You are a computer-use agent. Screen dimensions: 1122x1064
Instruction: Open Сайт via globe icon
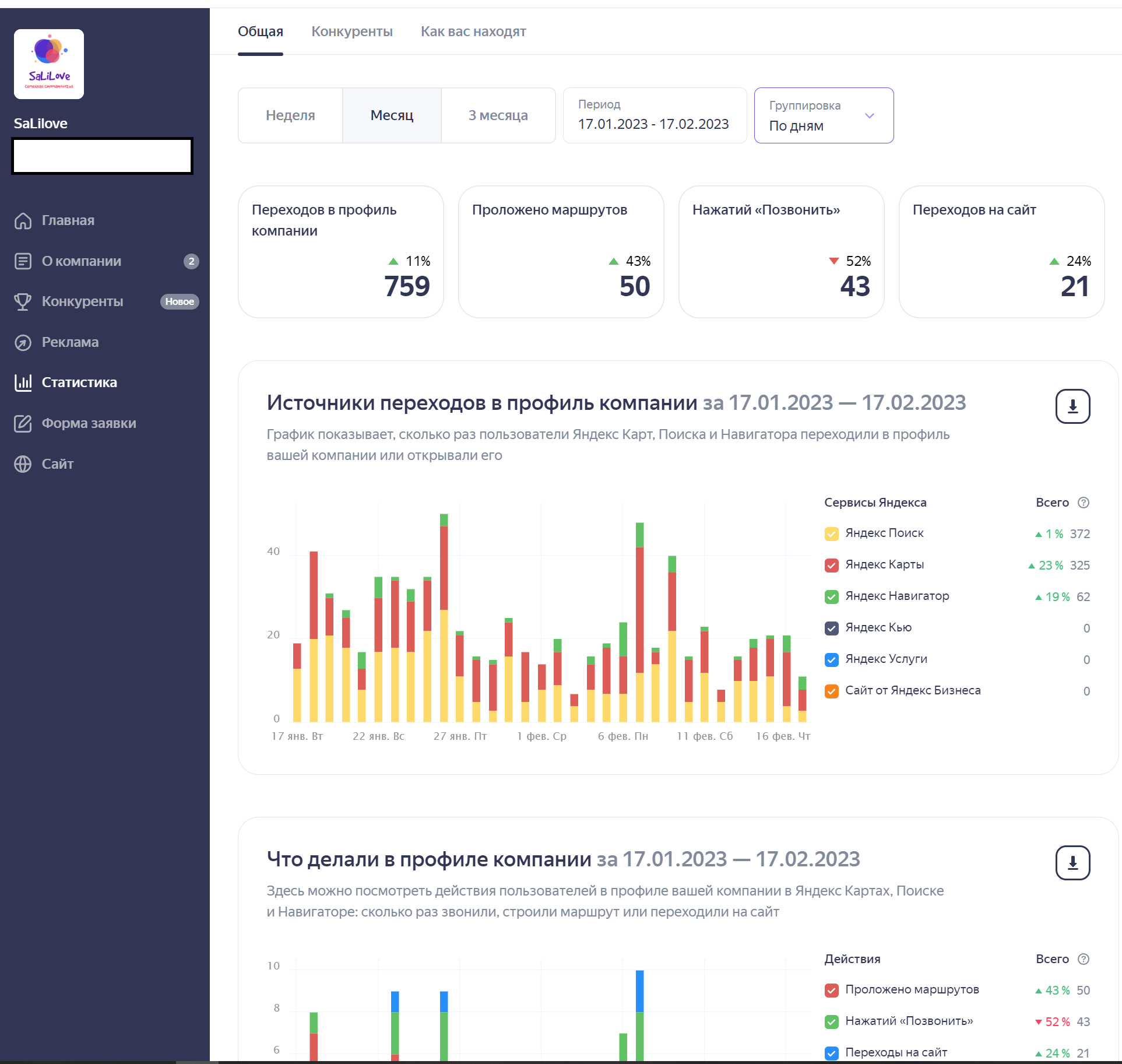click(23, 464)
